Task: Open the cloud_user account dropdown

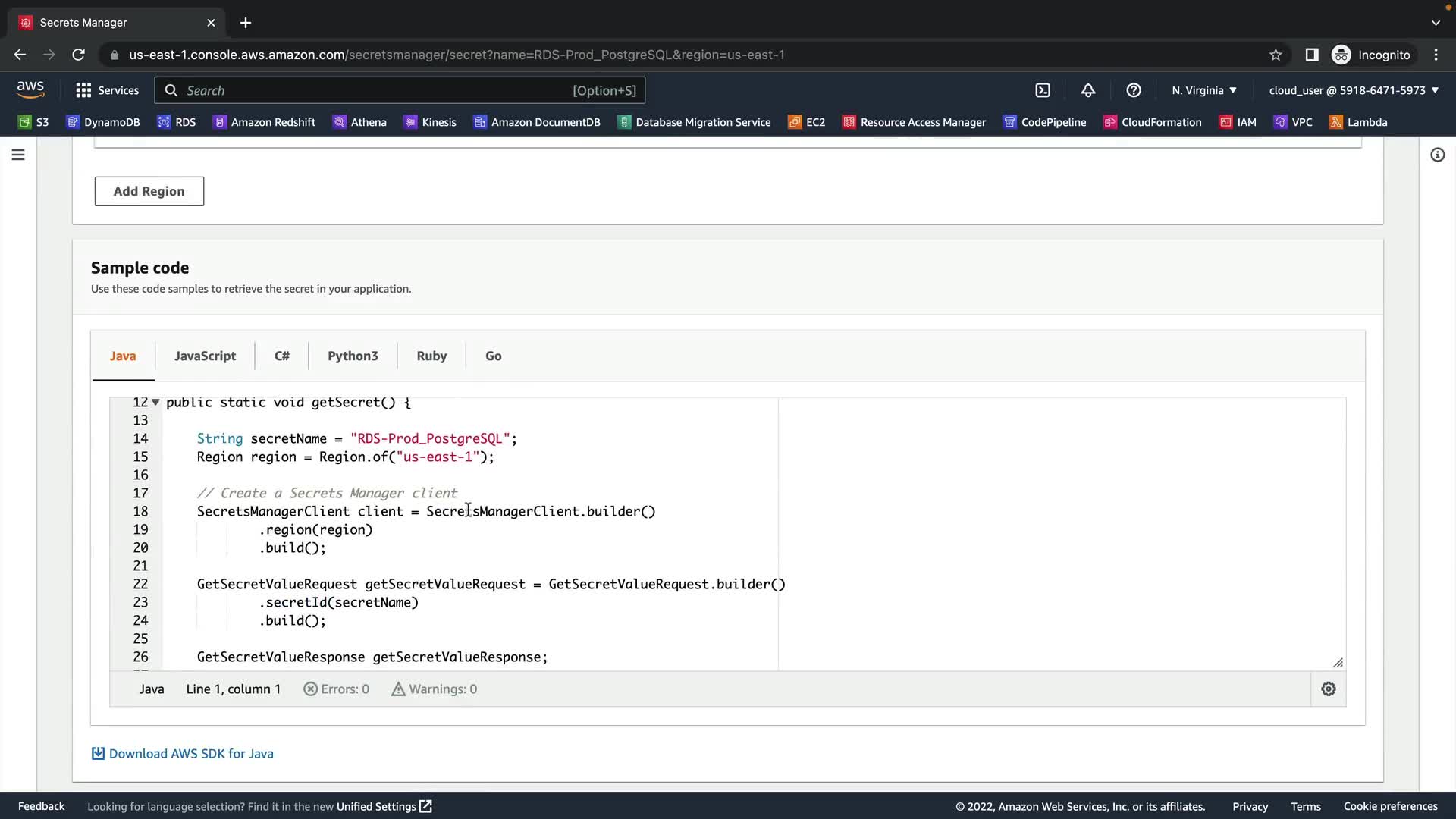Action: point(1354,90)
